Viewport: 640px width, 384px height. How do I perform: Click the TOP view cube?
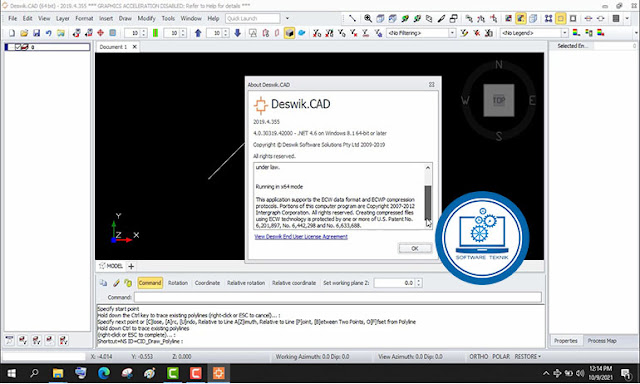coord(499,100)
